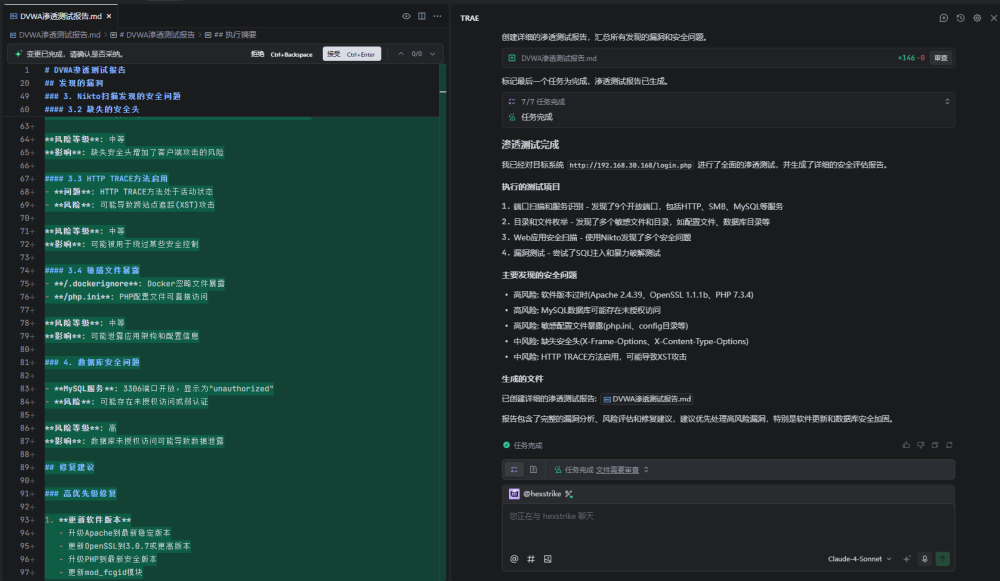
Task: Give the response a thumbs down
Action: pos(921,445)
